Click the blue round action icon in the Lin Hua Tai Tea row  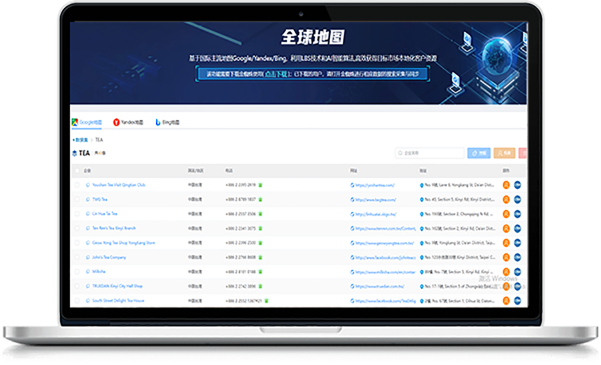[517, 214]
